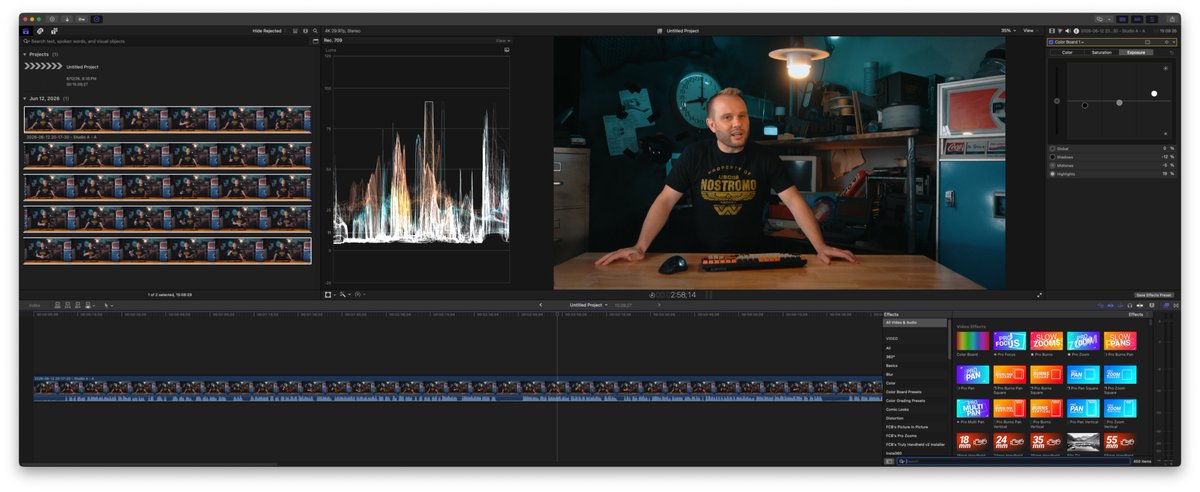Disable the Color Board 1 checkbox

pyautogui.click(x=1051, y=42)
